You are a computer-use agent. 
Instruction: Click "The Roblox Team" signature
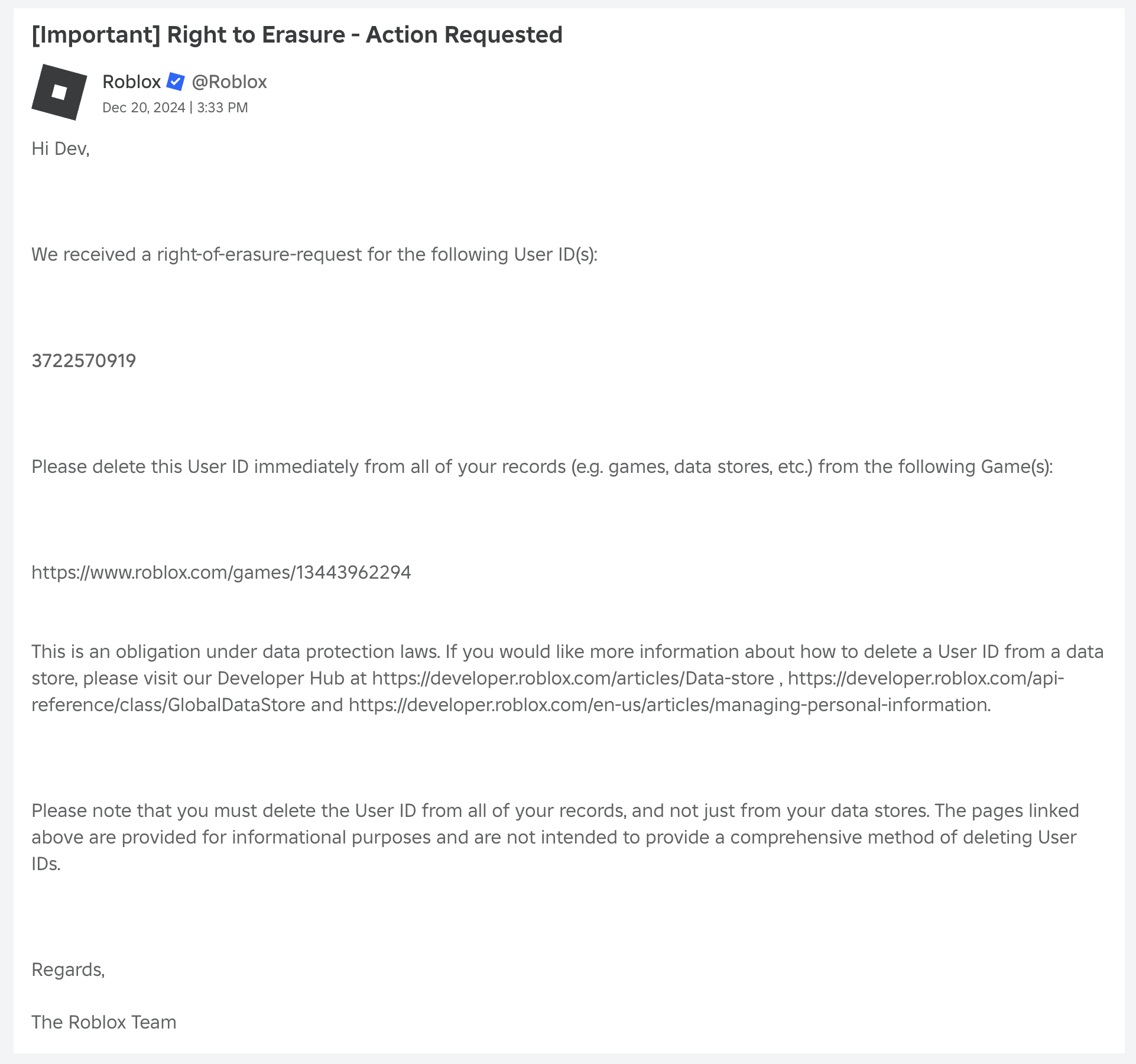click(x=104, y=1022)
